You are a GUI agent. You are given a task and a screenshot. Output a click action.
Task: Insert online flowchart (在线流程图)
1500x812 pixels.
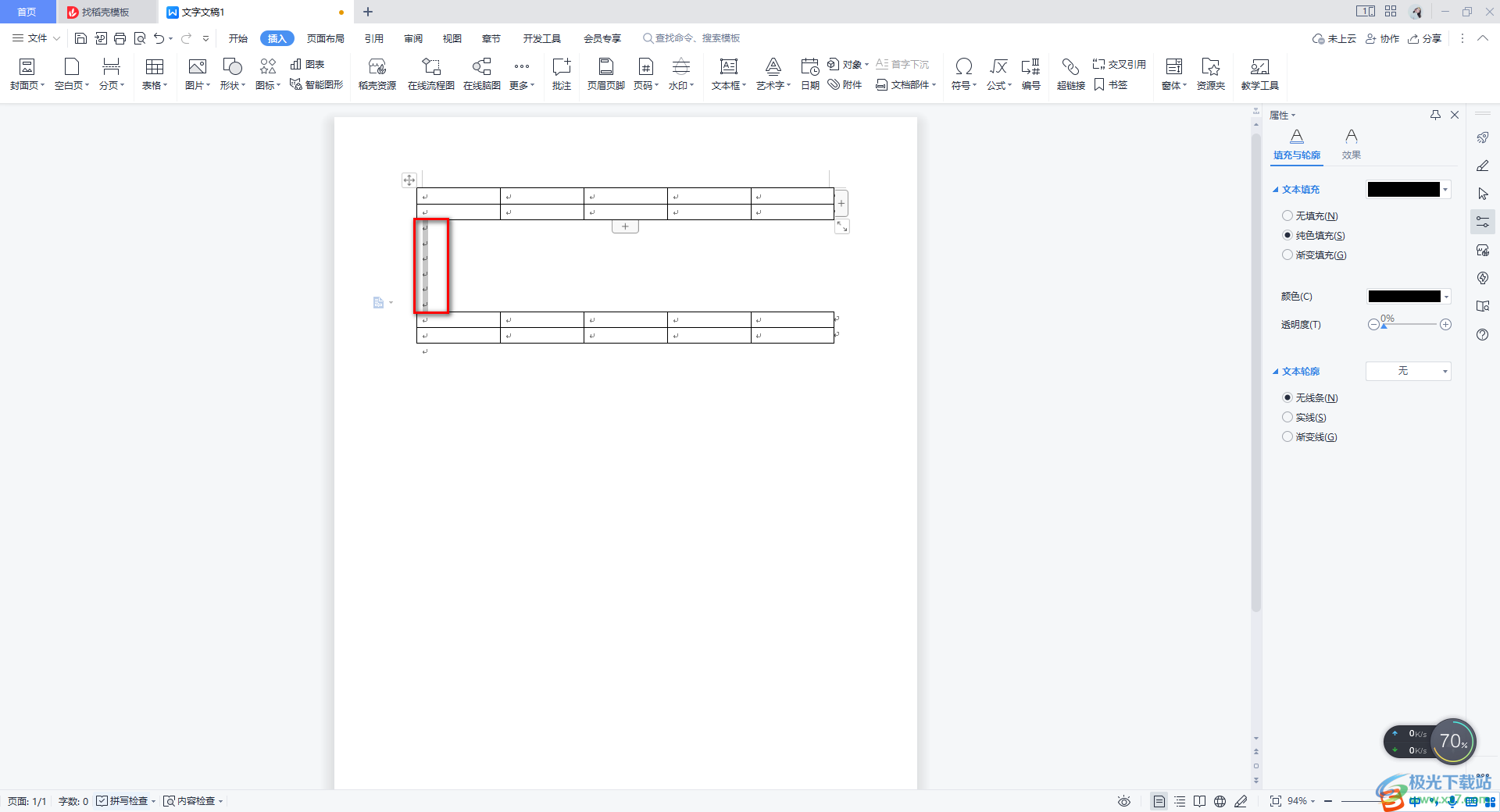point(431,75)
